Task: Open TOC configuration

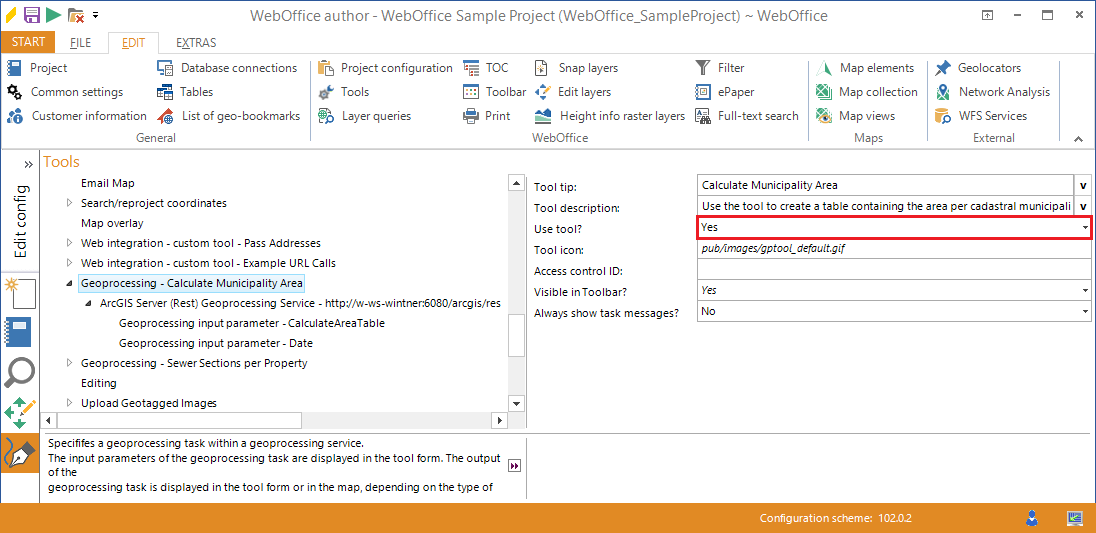Action: (486, 68)
